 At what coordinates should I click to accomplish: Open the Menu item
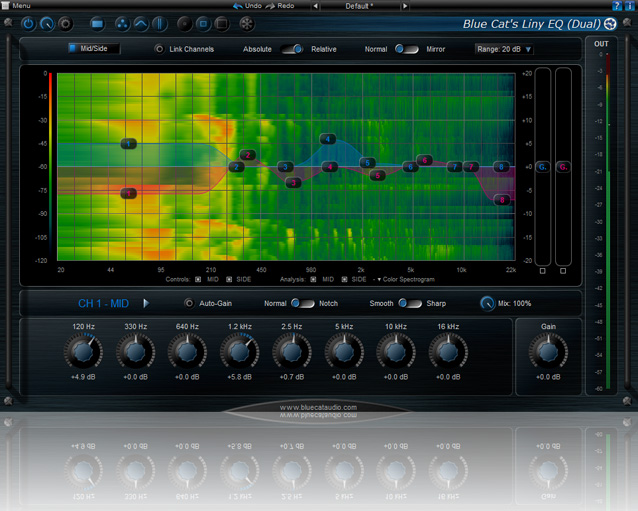coord(21,6)
